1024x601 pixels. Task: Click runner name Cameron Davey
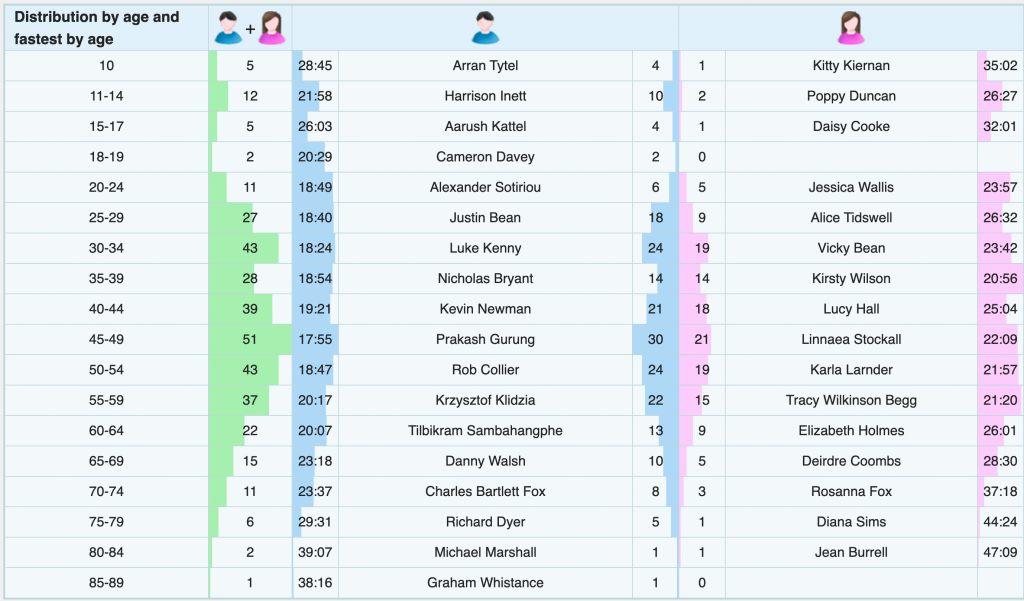[485, 157]
